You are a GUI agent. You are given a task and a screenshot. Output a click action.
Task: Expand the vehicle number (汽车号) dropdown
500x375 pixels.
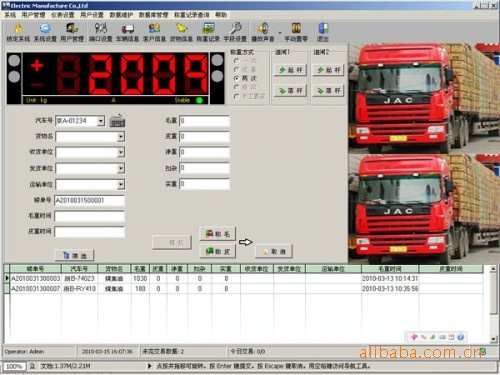click(101, 121)
